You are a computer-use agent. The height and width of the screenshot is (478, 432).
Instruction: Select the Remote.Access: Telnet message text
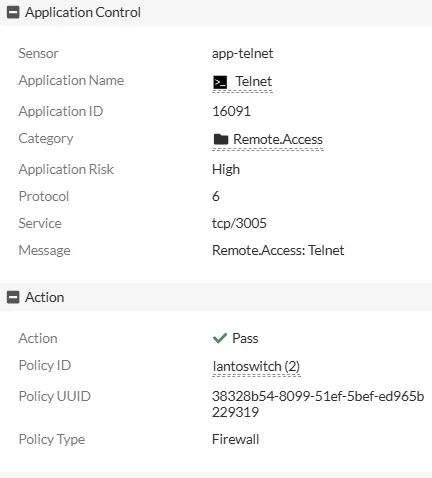[x=278, y=250]
